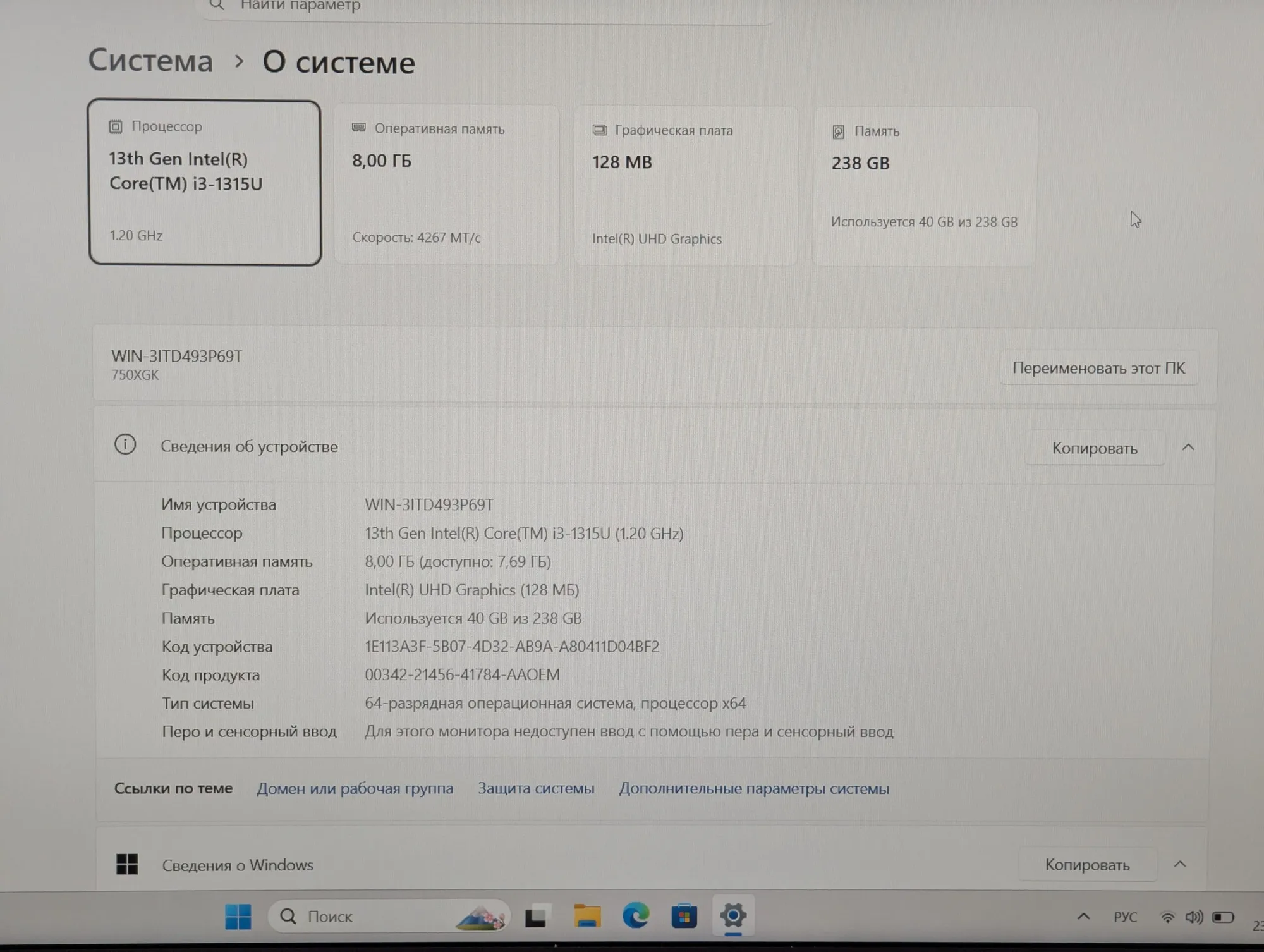Open Домен или рабочая группа link
The width and height of the screenshot is (1264, 952).
tap(355, 788)
